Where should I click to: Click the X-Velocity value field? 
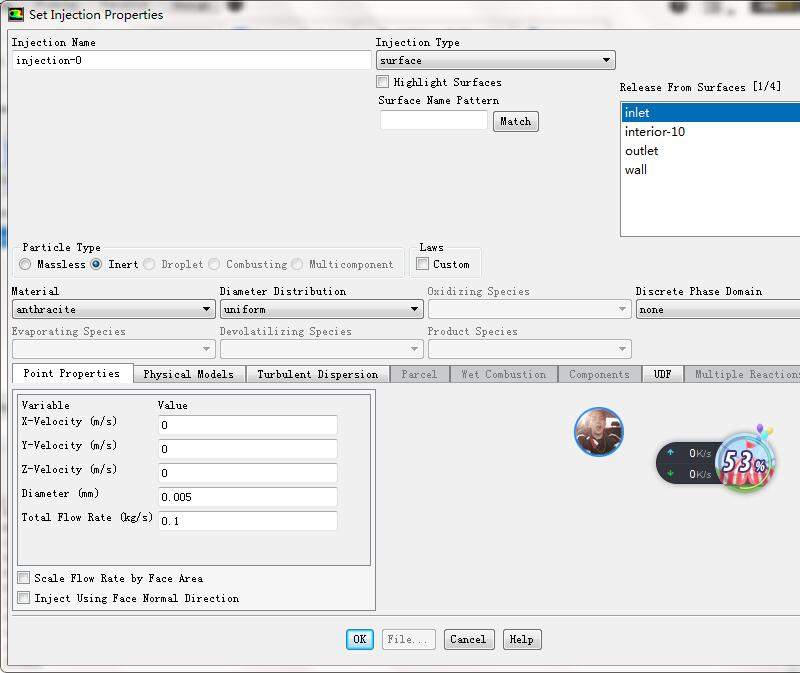click(x=247, y=425)
